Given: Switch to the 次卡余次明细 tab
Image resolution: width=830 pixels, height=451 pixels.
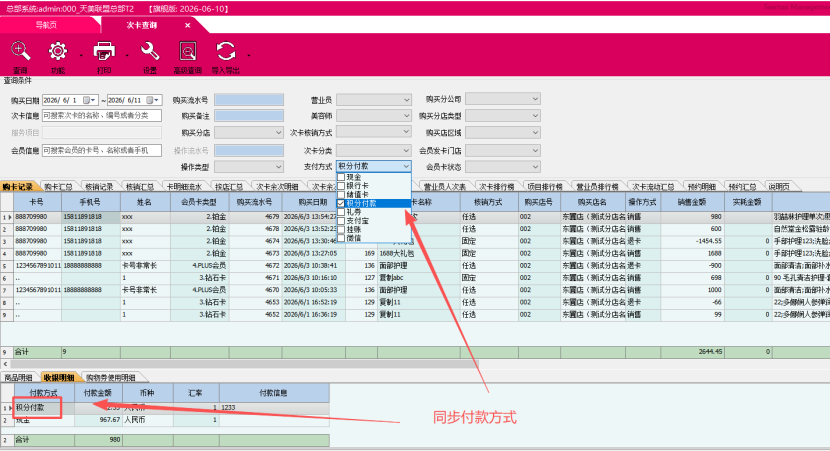Looking at the screenshot, I should pos(277,187).
